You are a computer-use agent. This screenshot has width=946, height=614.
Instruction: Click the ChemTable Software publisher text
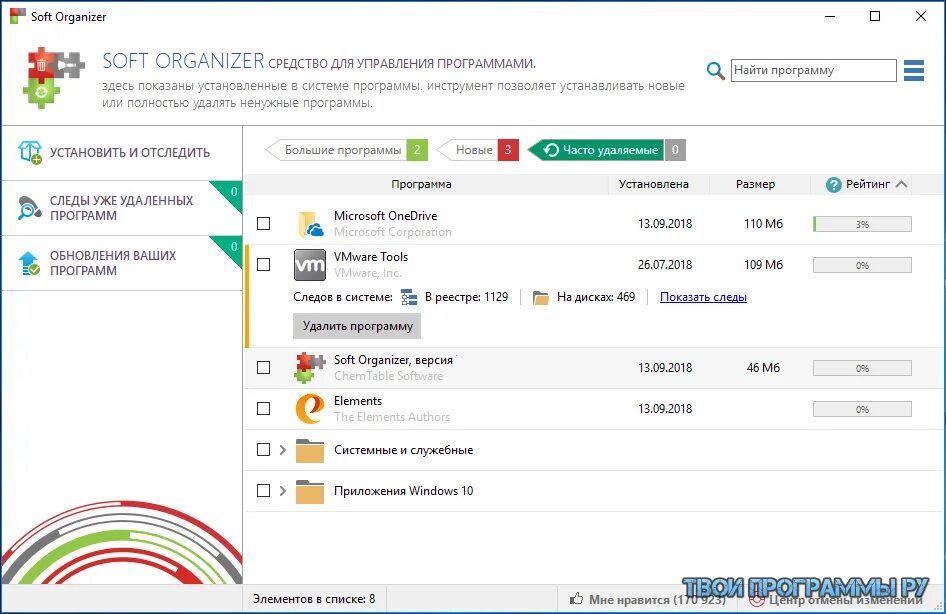(x=389, y=376)
